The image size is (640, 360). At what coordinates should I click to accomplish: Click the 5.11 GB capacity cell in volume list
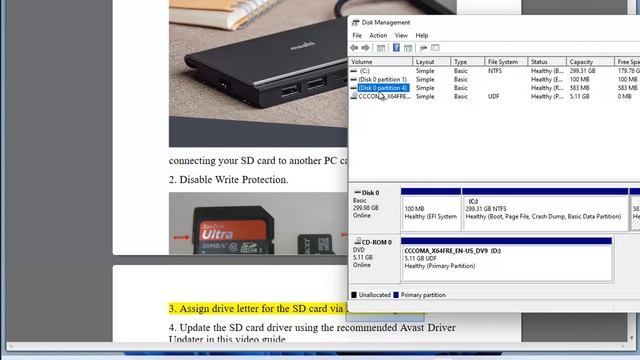point(580,97)
